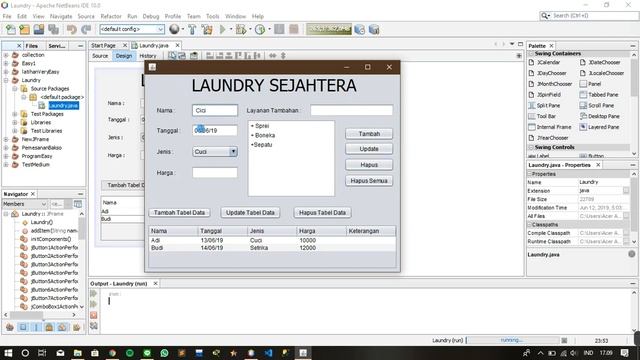Click the New Project toolbar icon
This screenshot has height=360, width=640.
pos(24,29)
